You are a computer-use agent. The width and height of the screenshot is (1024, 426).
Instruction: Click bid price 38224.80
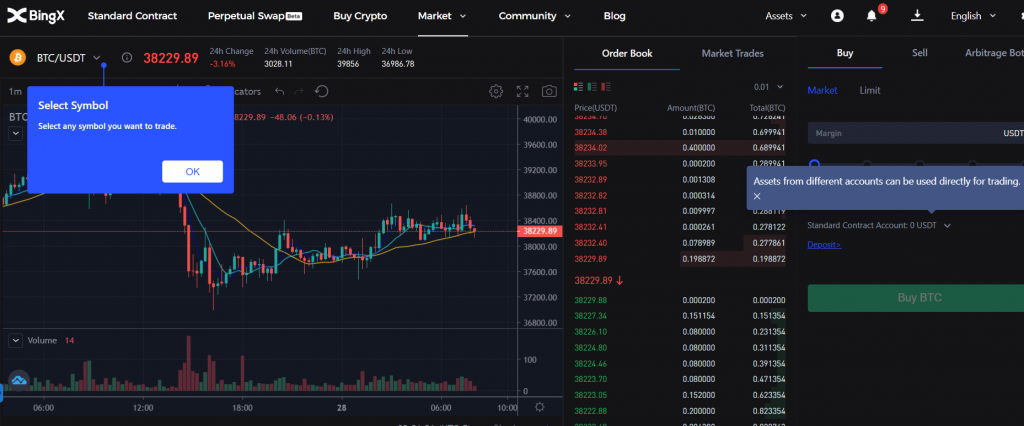coord(590,348)
